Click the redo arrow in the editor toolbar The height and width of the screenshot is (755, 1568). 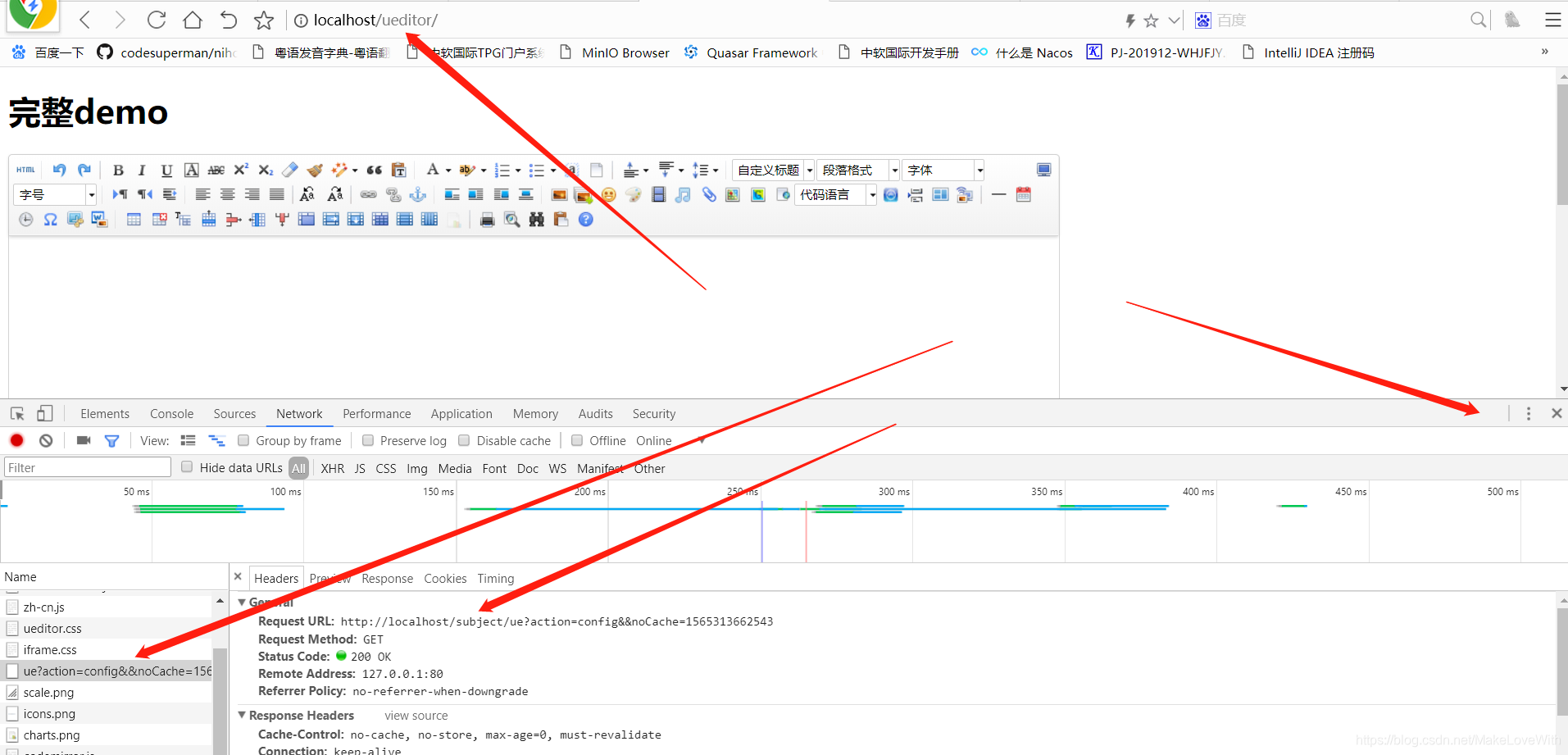pos(84,170)
